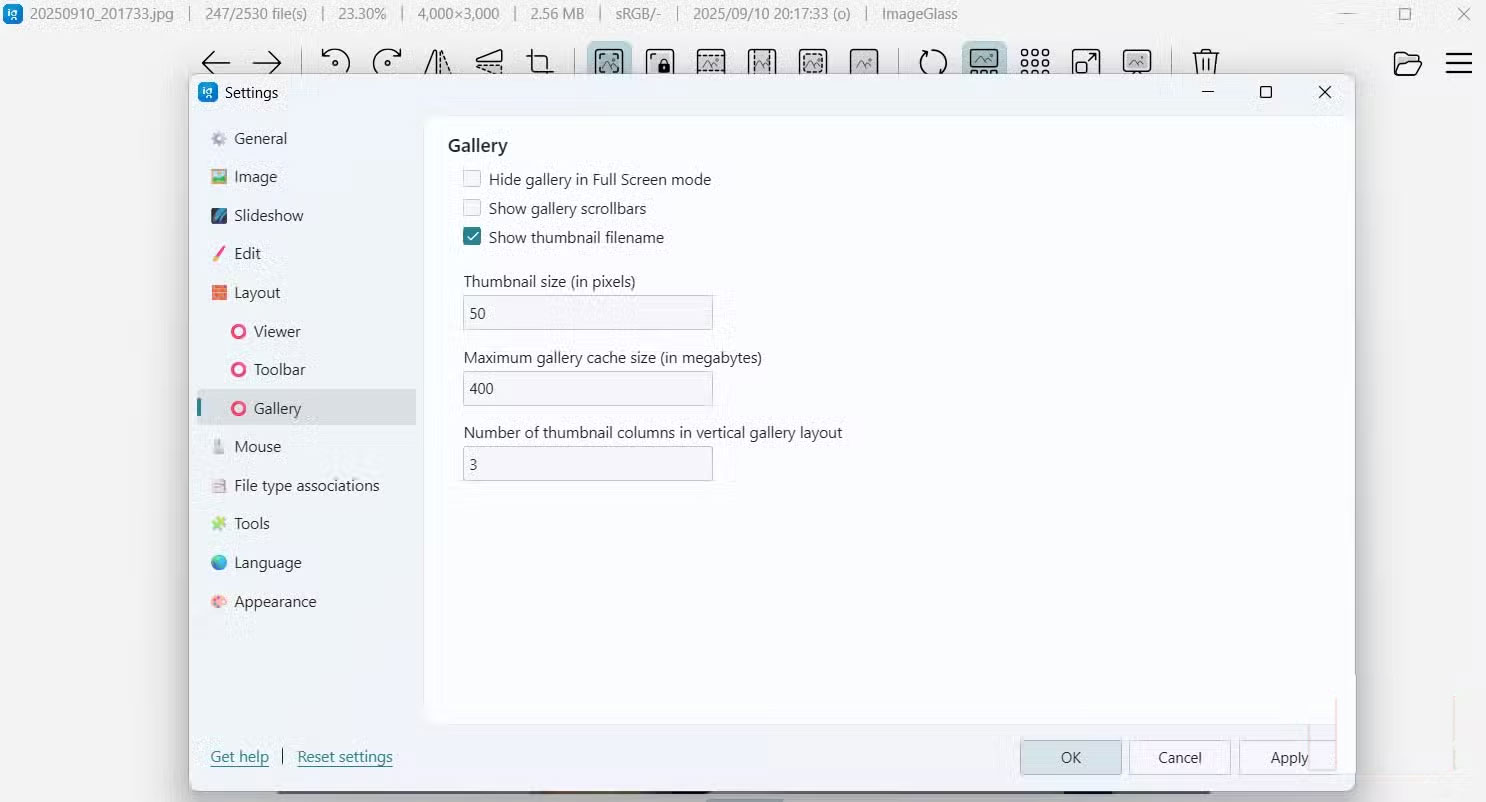Toggle the gallery panel visibility
Screen dimensions: 1486x802
click(984, 62)
